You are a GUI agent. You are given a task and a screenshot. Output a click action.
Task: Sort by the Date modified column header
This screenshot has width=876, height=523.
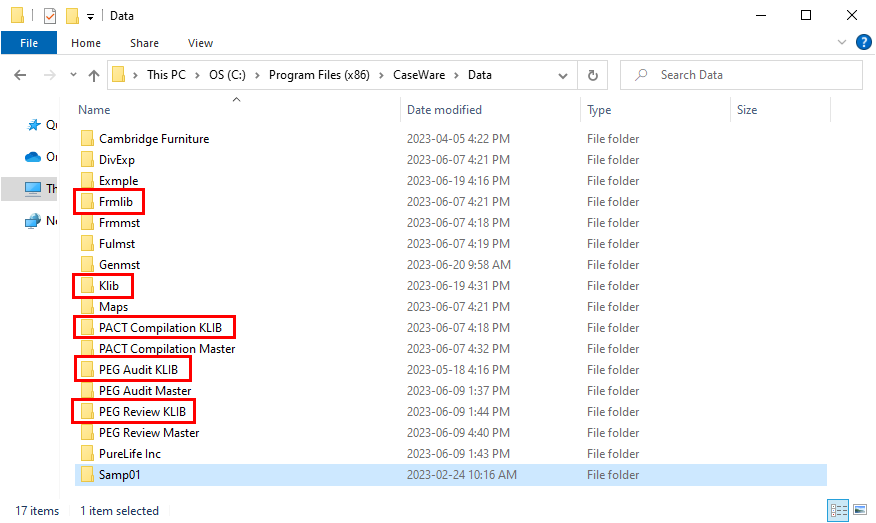click(x=444, y=110)
